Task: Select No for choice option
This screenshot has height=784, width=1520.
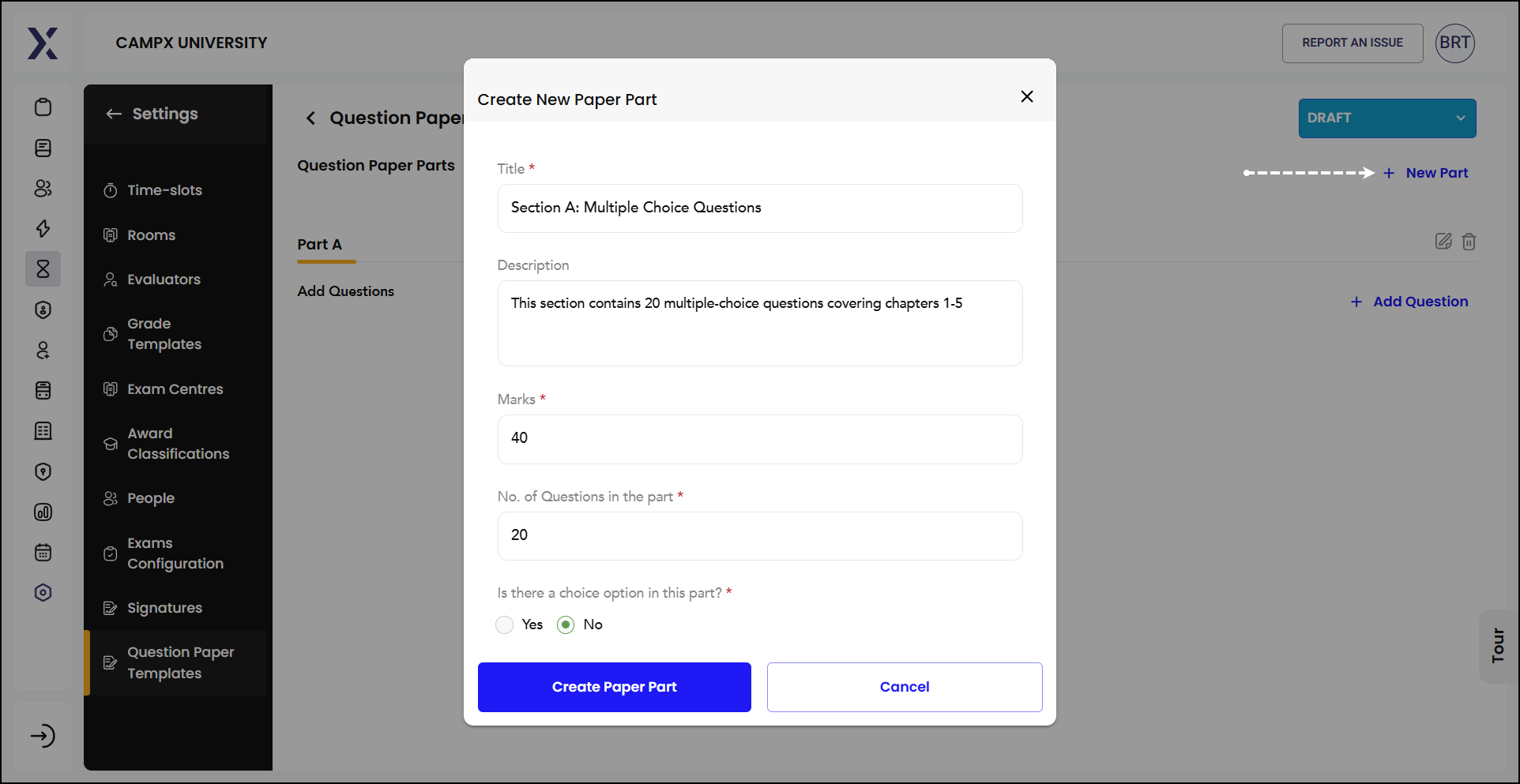Action: (x=566, y=625)
